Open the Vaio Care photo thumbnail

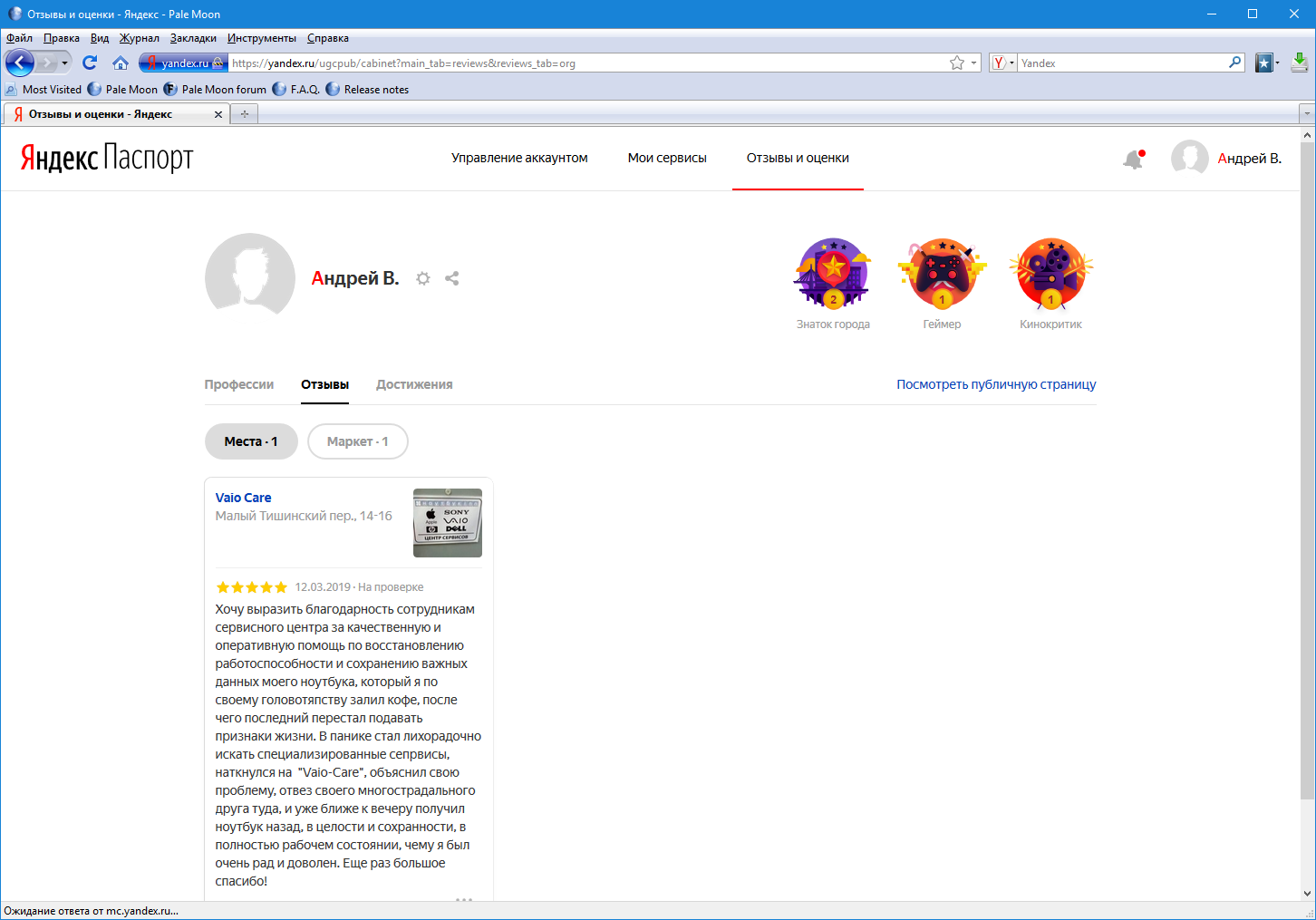click(x=448, y=523)
